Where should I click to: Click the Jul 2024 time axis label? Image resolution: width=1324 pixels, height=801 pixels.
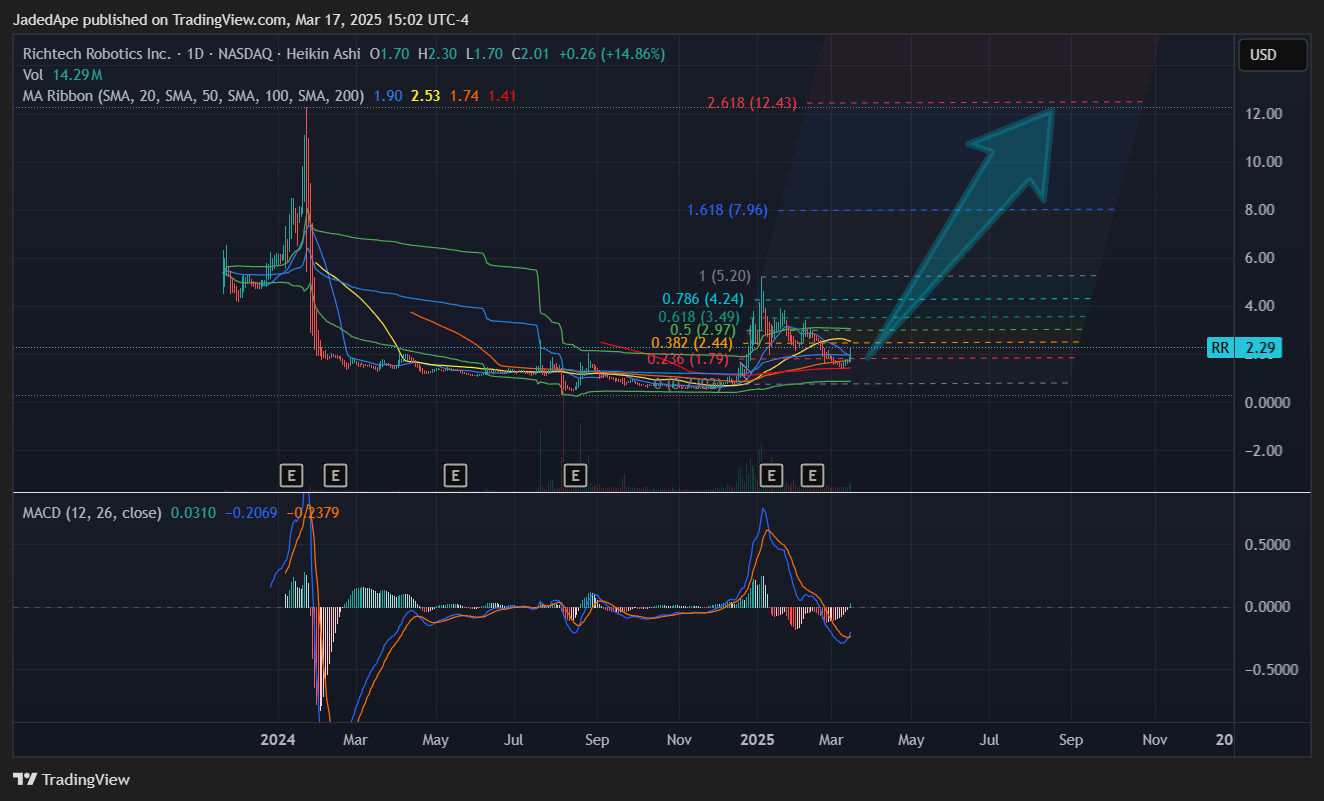pyautogui.click(x=514, y=740)
